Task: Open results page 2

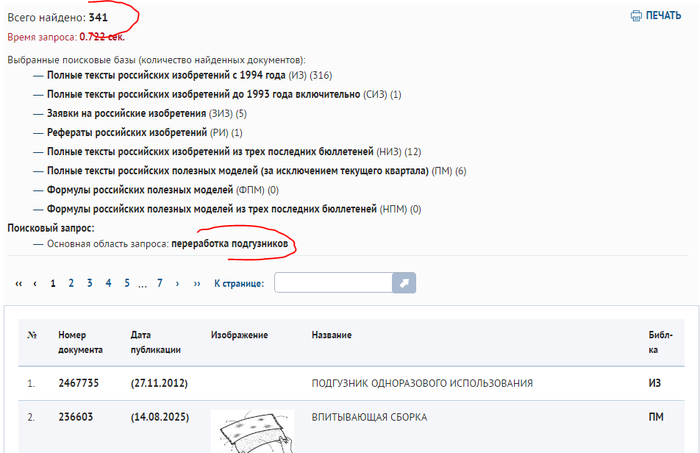Action: tap(71, 284)
